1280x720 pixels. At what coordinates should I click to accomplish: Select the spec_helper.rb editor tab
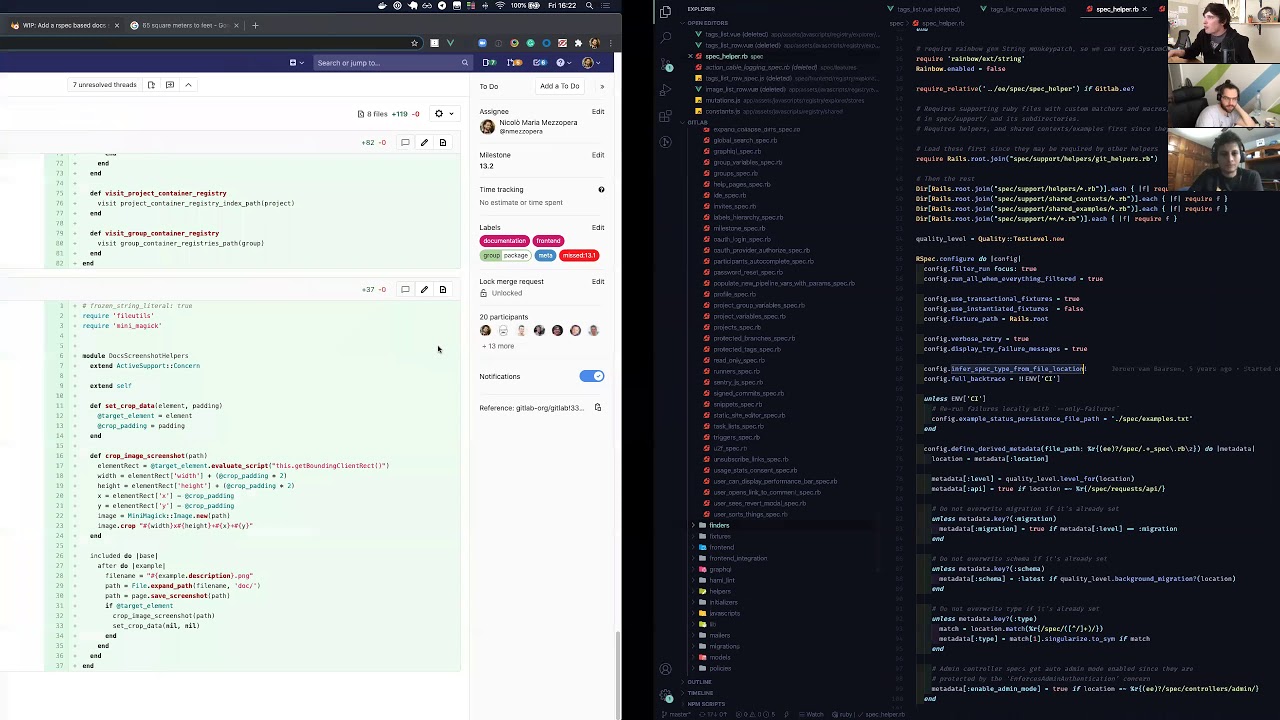(x=1116, y=9)
